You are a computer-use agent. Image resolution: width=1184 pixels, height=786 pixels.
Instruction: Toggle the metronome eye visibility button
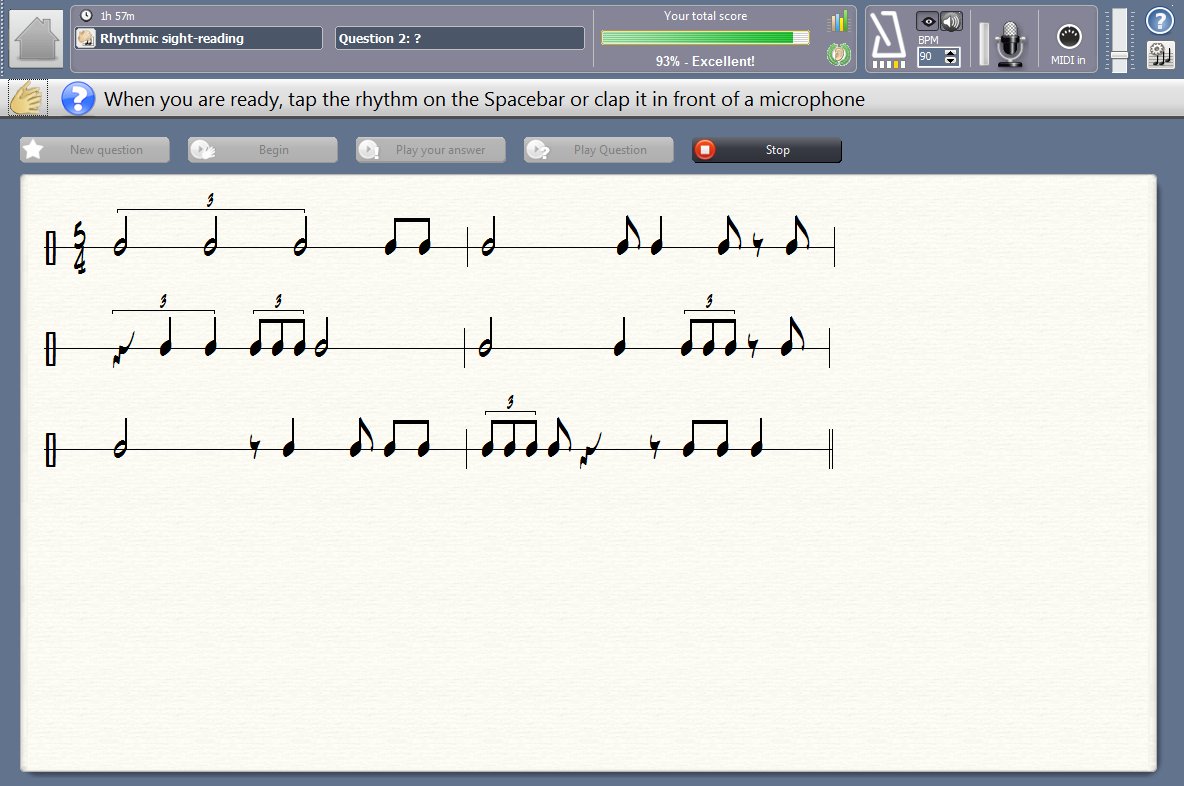point(927,21)
